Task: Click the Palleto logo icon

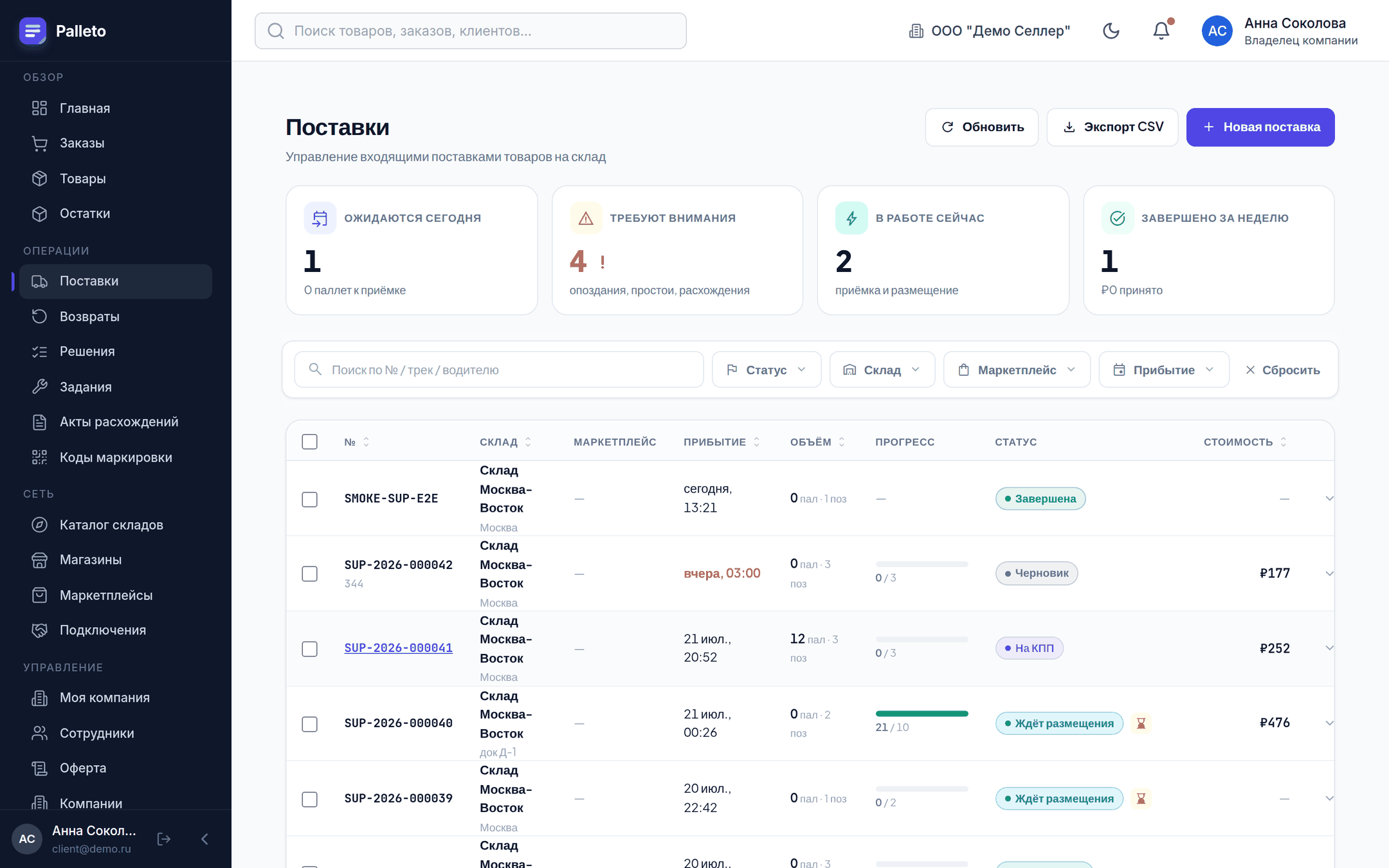Action: 32,31
